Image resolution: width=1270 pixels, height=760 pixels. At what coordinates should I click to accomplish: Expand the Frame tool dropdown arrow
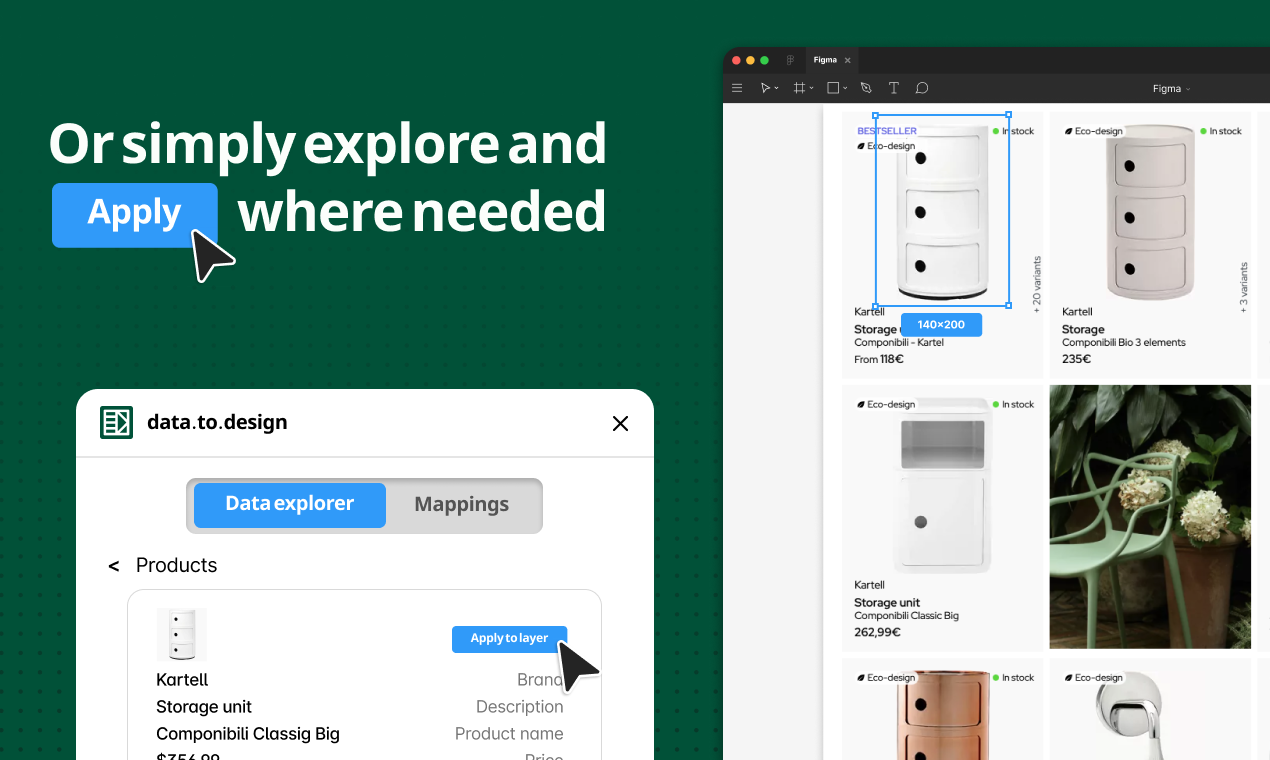(x=811, y=89)
